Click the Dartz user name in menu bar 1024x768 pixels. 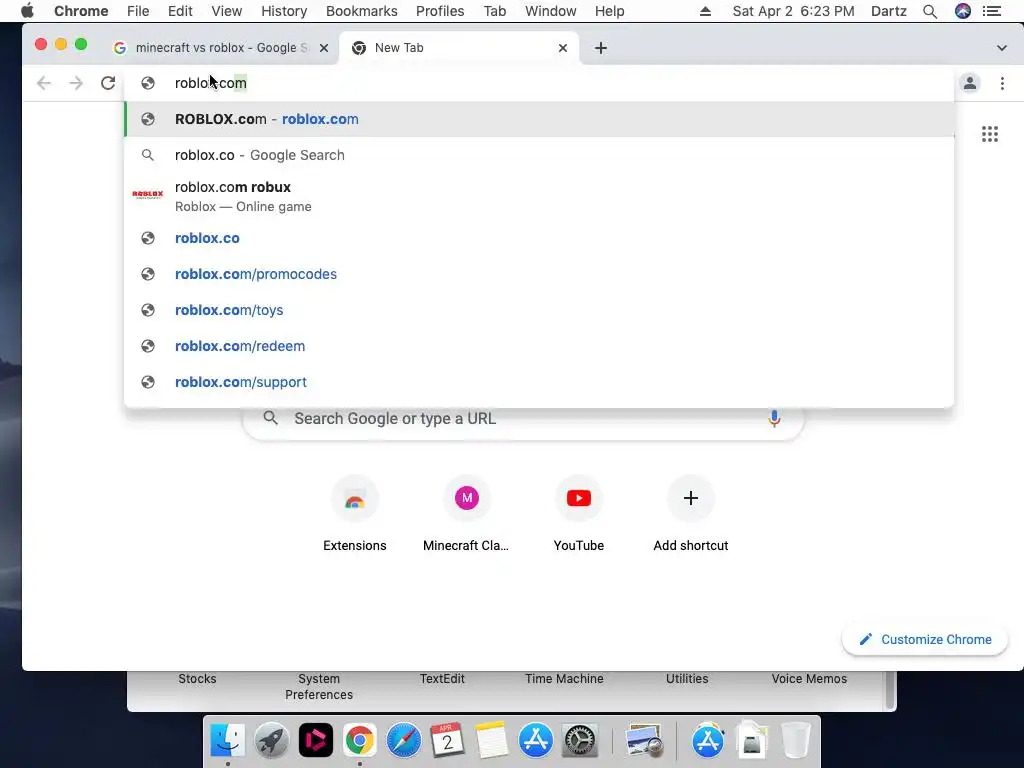(889, 11)
